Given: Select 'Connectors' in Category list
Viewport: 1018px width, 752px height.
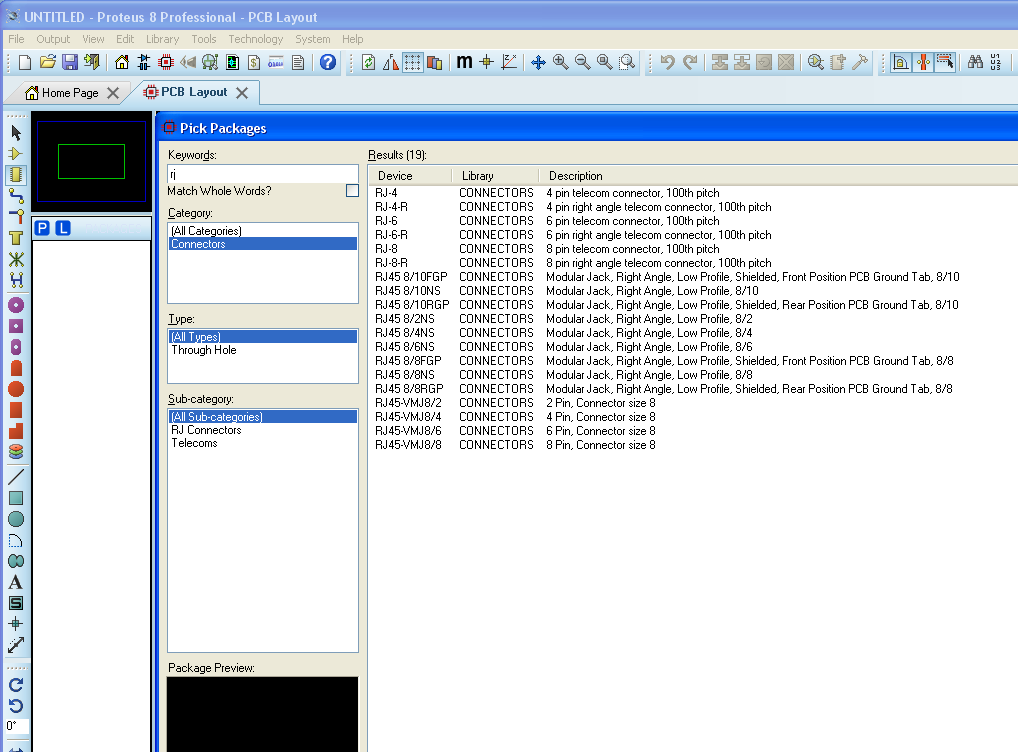Looking at the screenshot, I should [x=263, y=244].
